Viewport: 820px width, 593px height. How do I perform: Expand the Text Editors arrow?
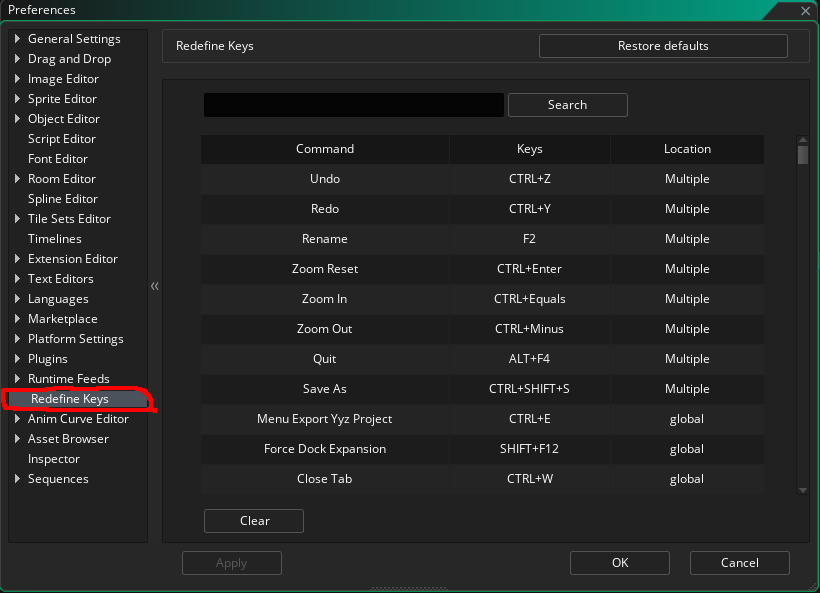click(17, 279)
